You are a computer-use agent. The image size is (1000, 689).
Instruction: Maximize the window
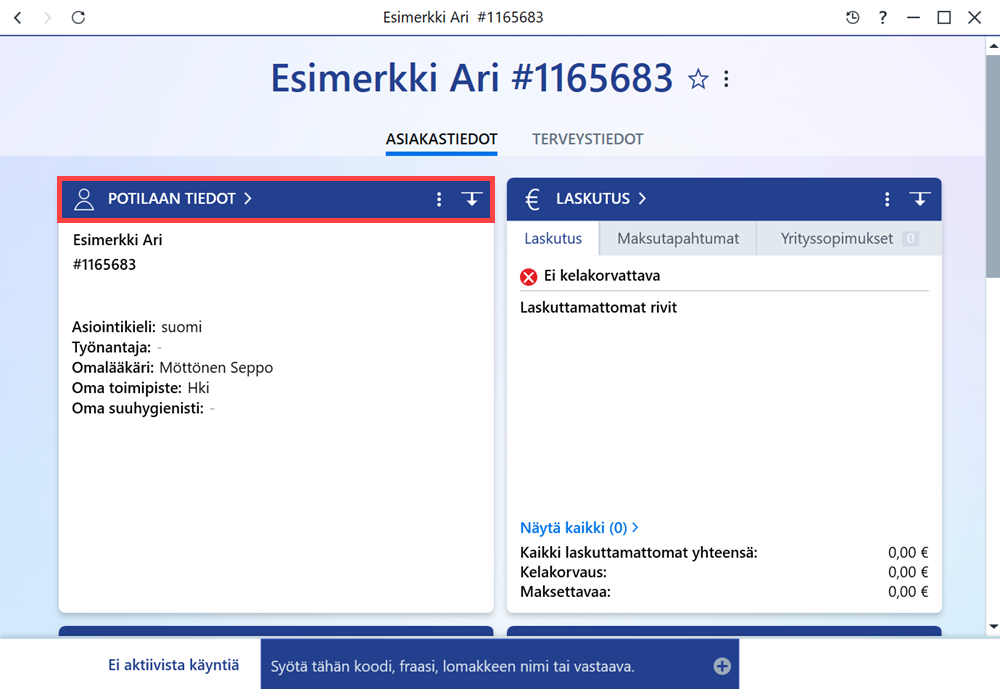tap(944, 17)
